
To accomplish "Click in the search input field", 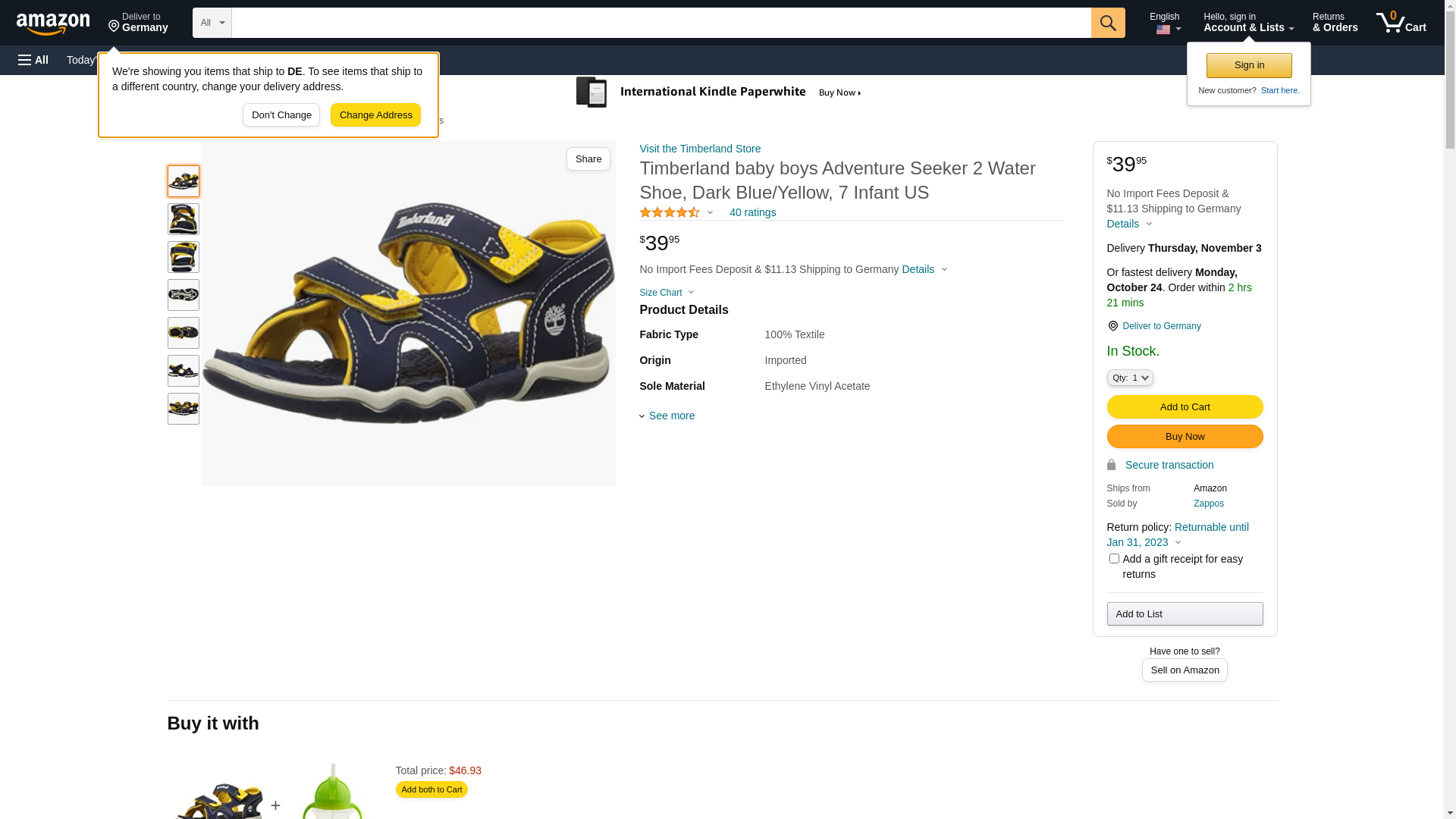I will tap(661, 23).
